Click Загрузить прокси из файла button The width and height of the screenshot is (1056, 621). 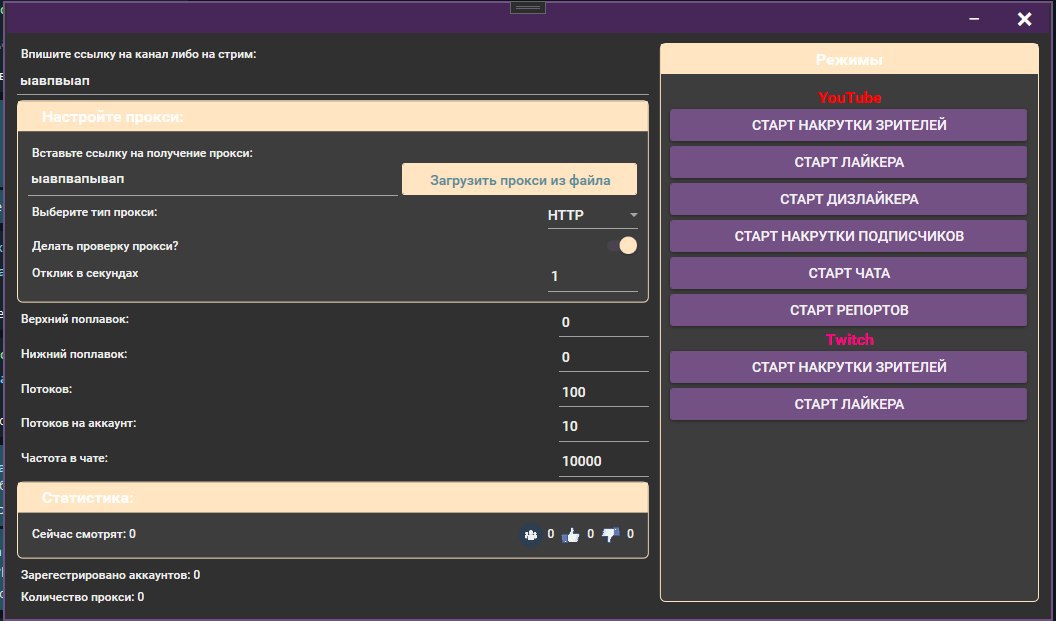pyautogui.click(x=519, y=180)
